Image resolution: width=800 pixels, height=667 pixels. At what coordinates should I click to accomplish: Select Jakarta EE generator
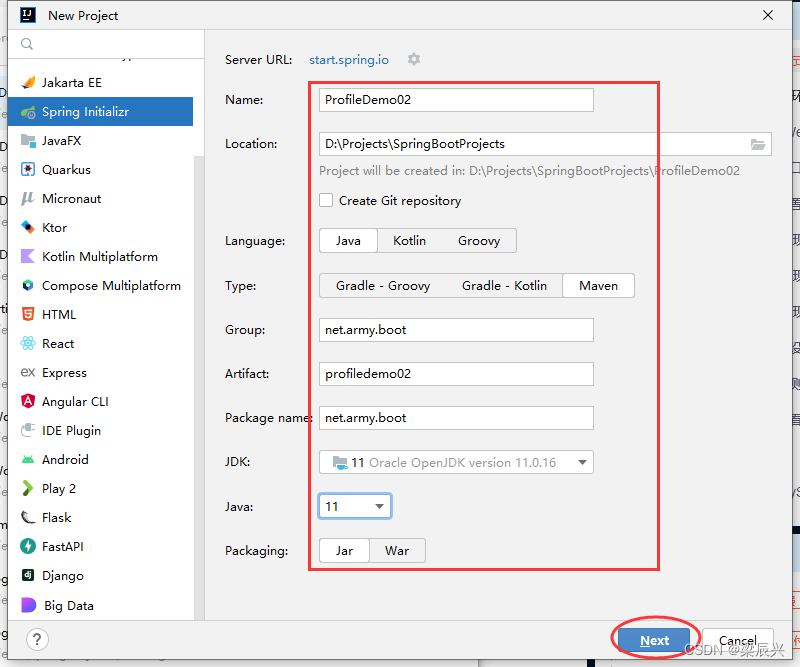(101, 82)
